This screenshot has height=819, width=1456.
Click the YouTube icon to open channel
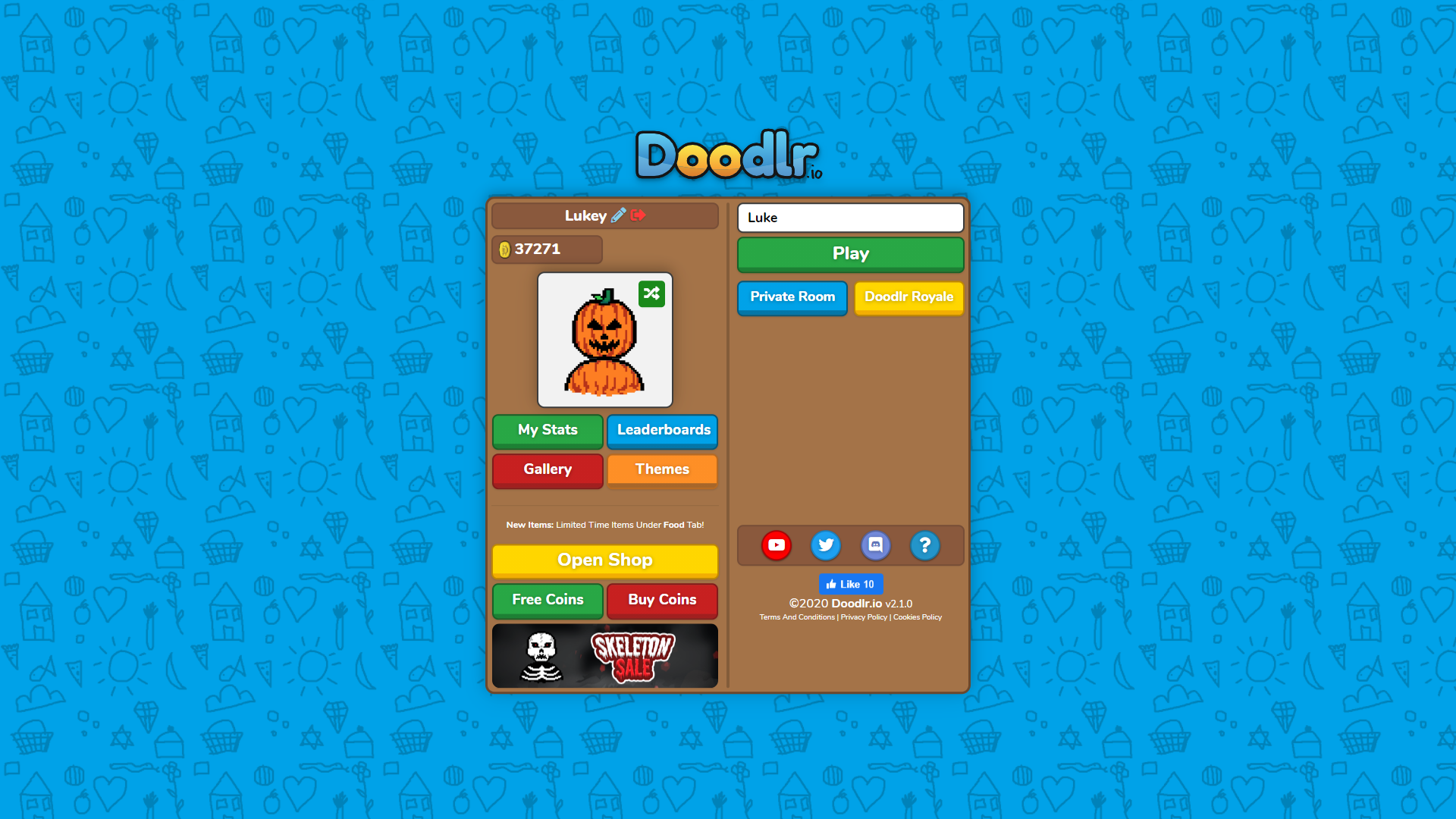click(777, 544)
